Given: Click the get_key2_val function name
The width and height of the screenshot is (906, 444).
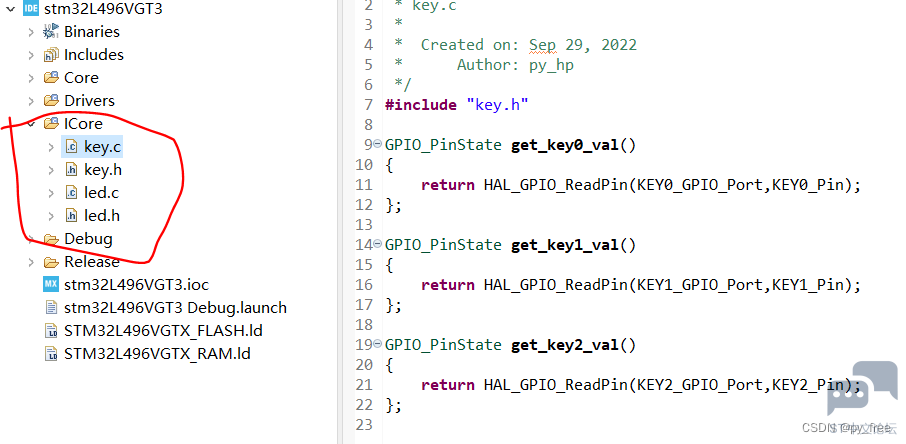Looking at the screenshot, I should 565,345.
